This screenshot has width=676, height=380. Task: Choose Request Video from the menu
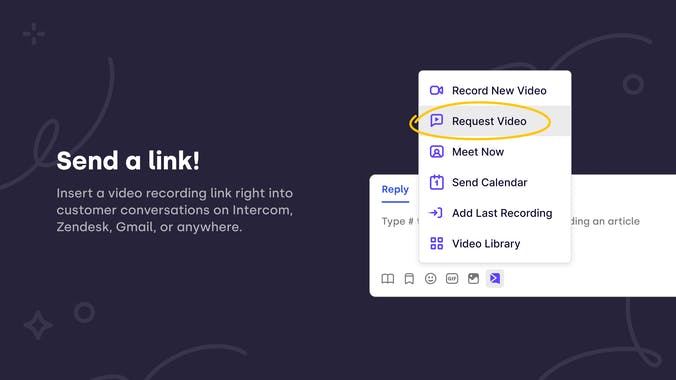click(x=494, y=121)
